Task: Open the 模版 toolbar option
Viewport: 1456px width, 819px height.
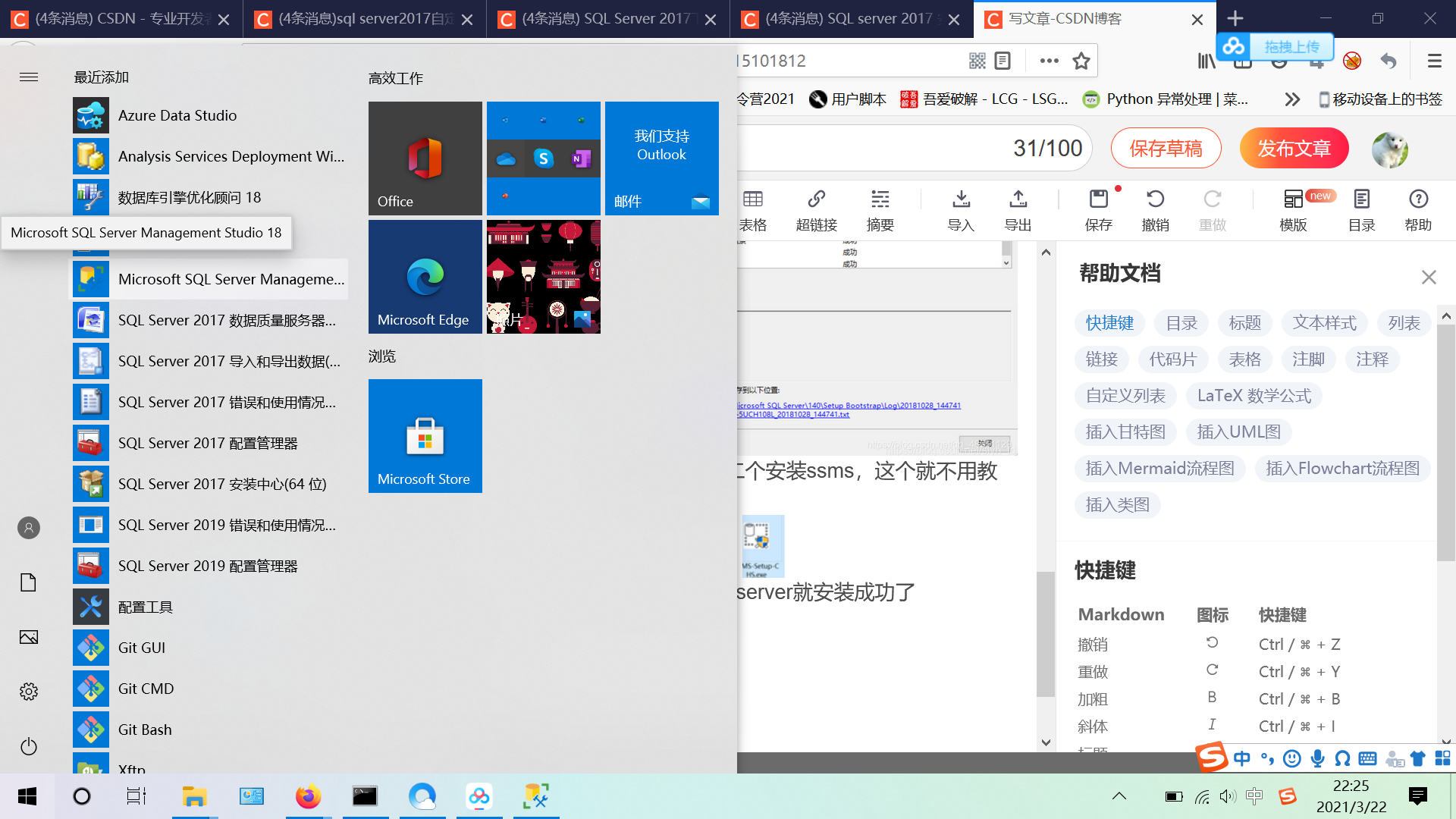Action: [1294, 210]
